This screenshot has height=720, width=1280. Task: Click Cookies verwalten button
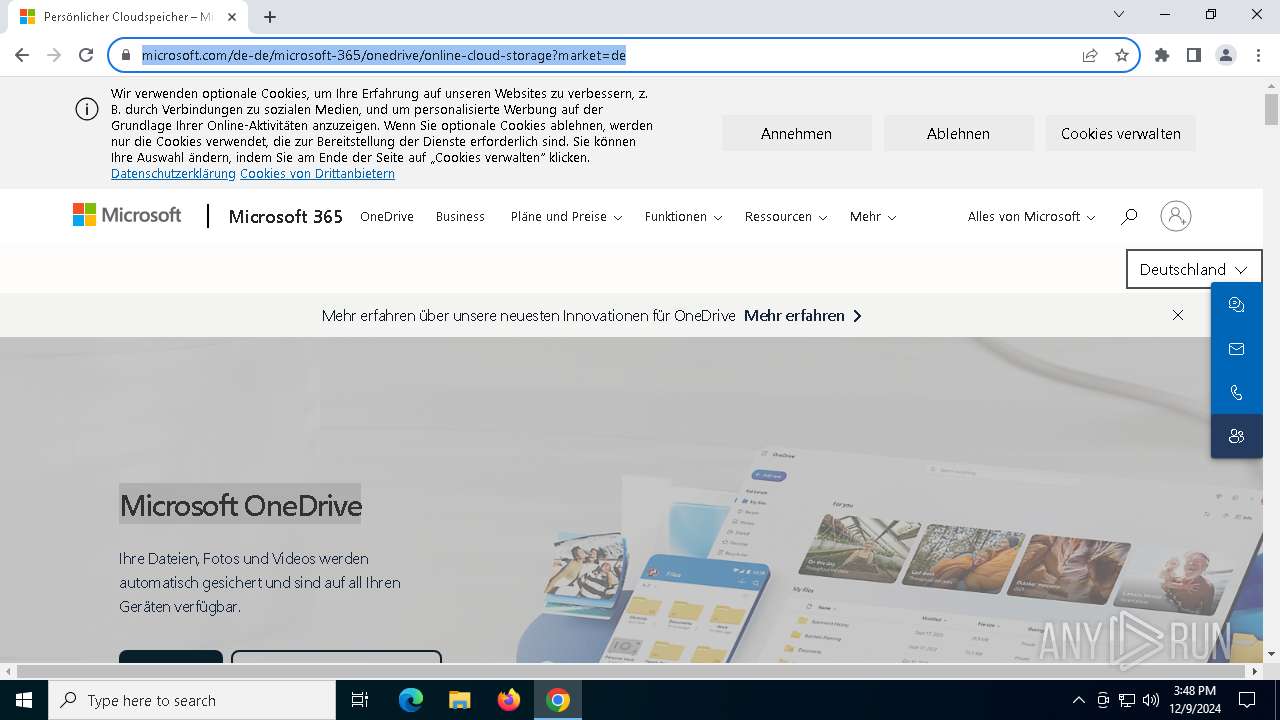pos(1120,133)
